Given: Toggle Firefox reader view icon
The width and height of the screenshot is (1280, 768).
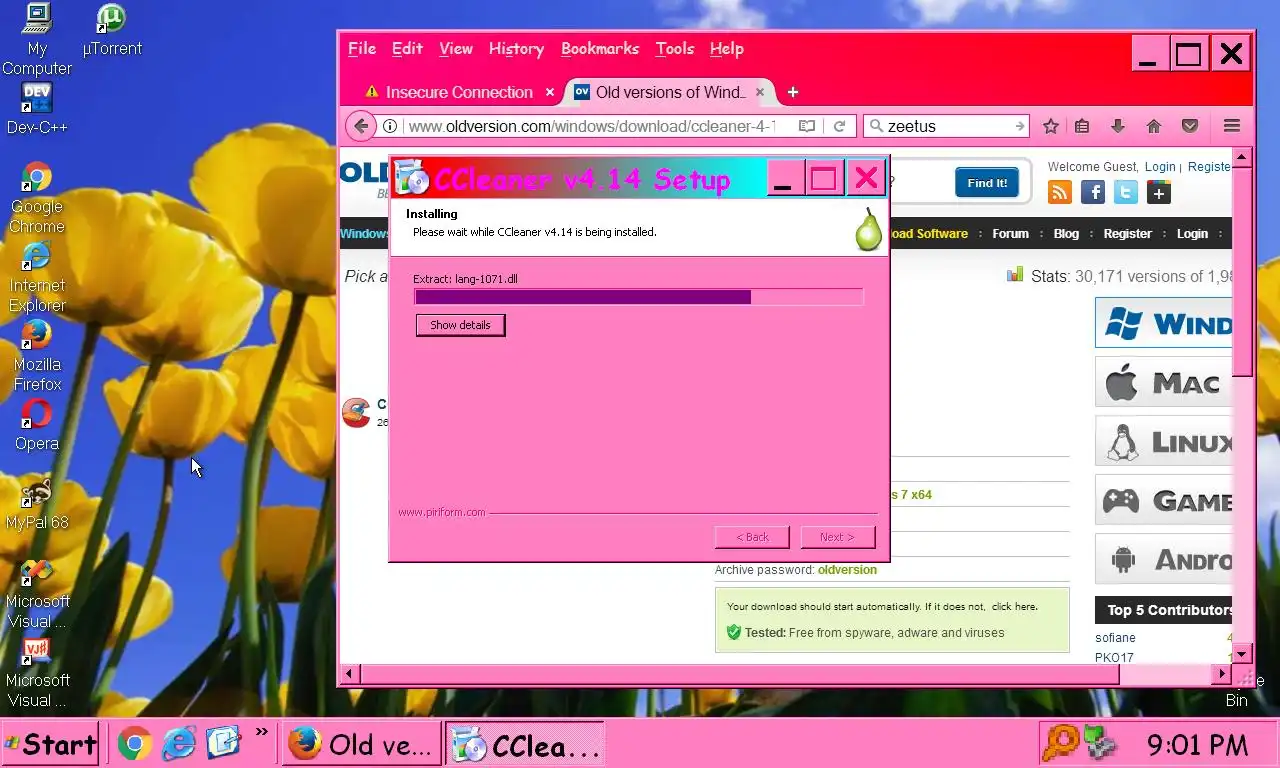Looking at the screenshot, I should tap(807, 126).
